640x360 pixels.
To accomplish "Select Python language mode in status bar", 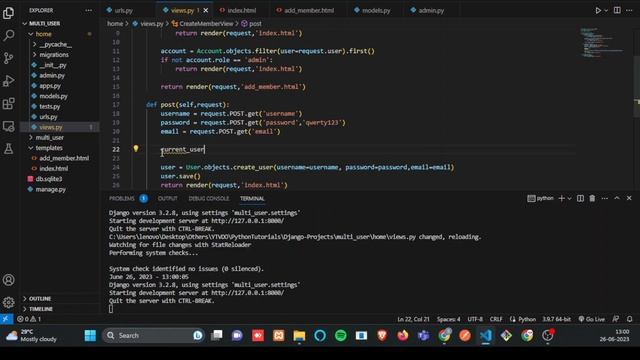I will pyautogui.click(x=527, y=319).
